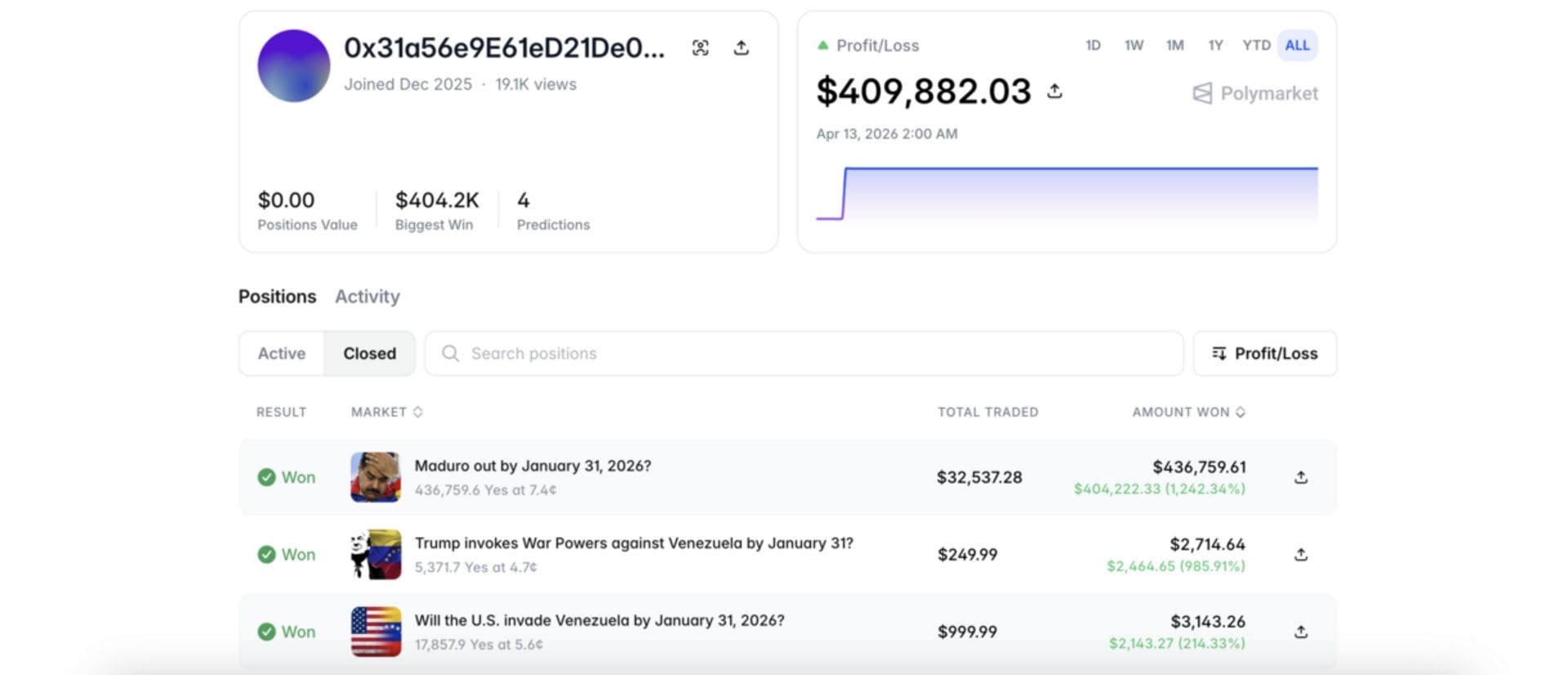Share the U.S. invade Venezuela position
The width and height of the screenshot is (1568, 675).
click(1300, 632)
